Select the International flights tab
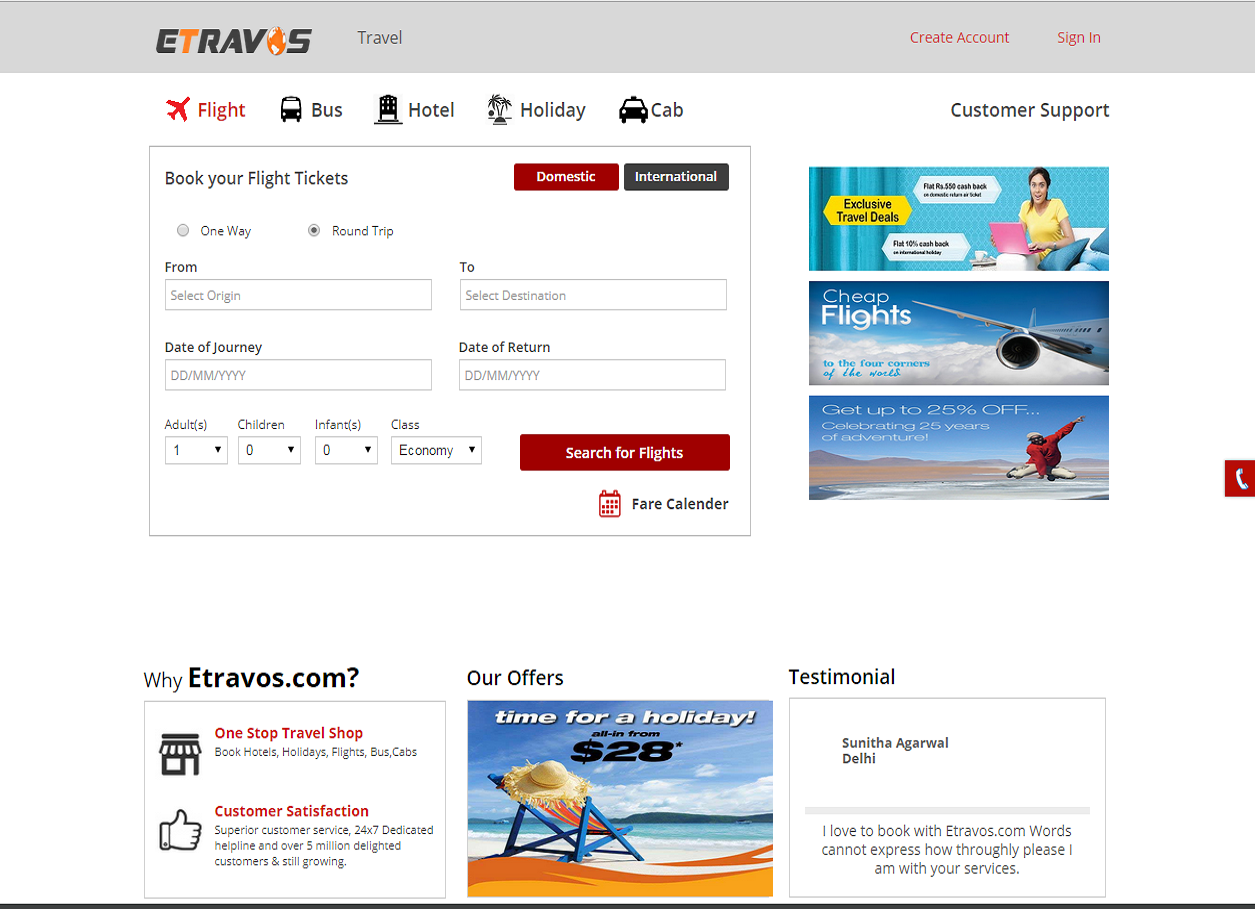The image size is (1255, 909). point(676,177)
